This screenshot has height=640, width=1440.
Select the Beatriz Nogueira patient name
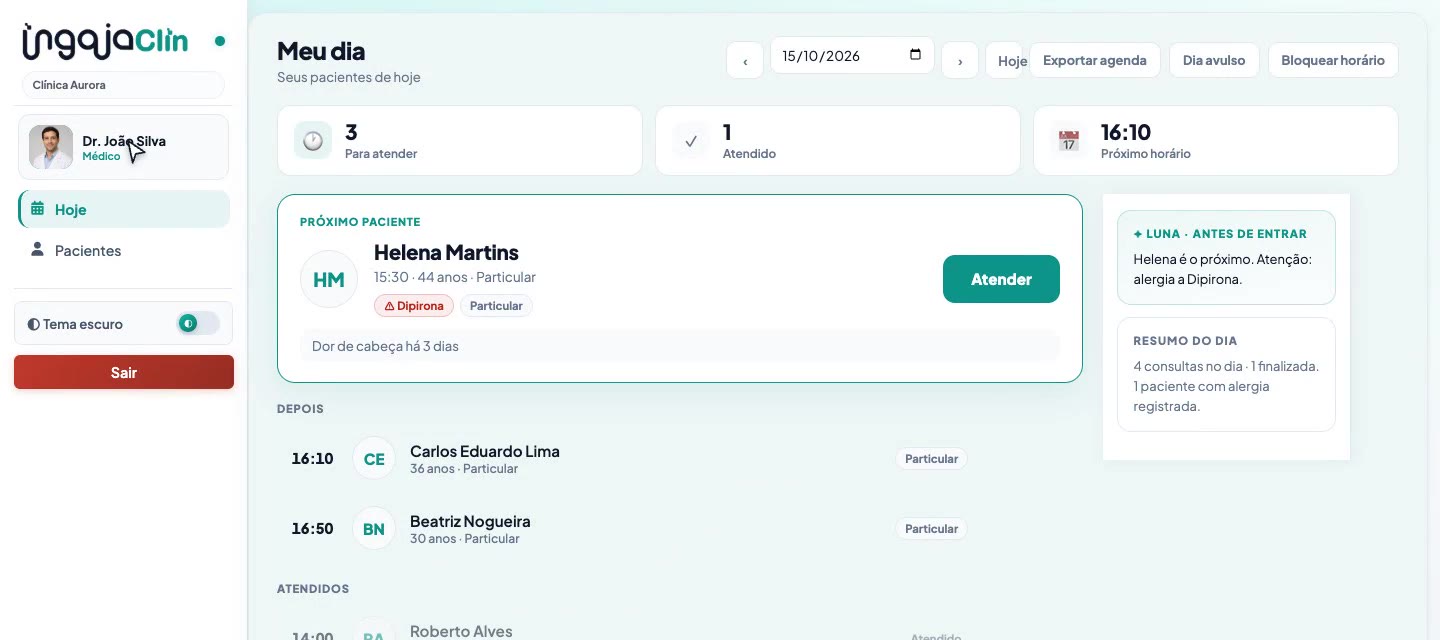[x=470, y=521]
